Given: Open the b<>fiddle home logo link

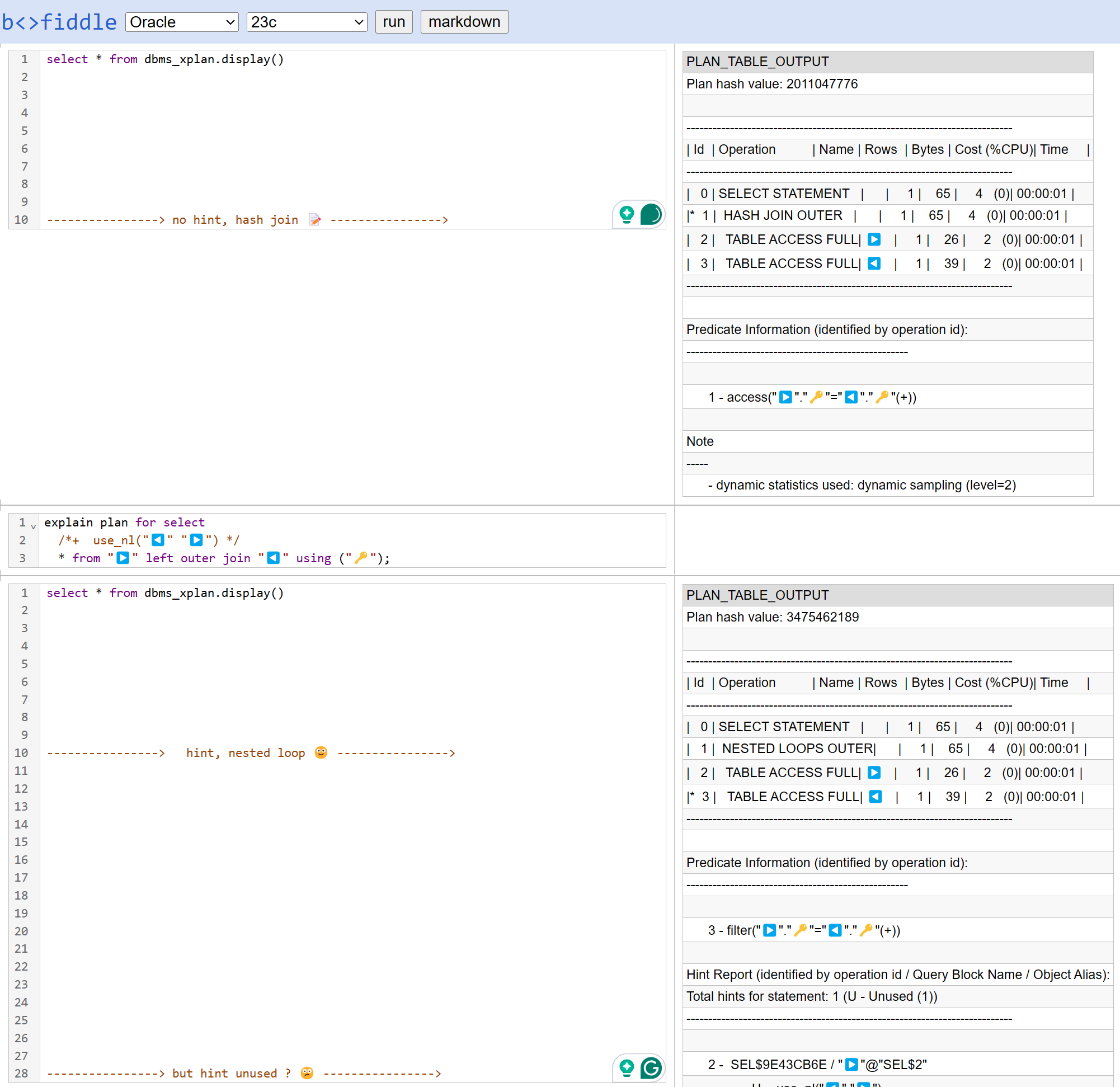Looking at the screenshot, I should point(59,22).
